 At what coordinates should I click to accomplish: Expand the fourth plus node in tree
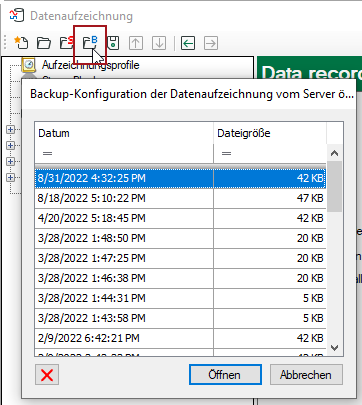[x=10, y=177]
